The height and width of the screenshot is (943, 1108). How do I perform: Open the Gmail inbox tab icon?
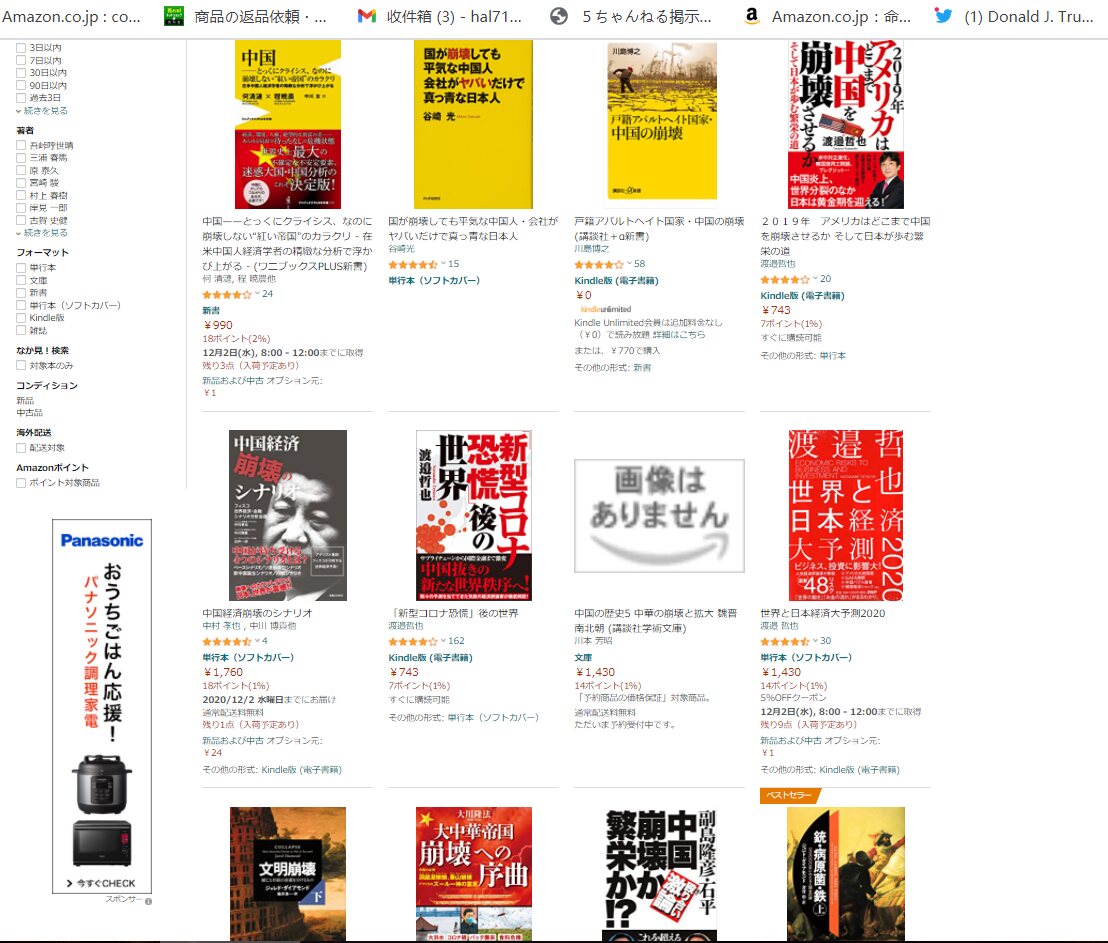pyautogui.click(x=367, y=16)
